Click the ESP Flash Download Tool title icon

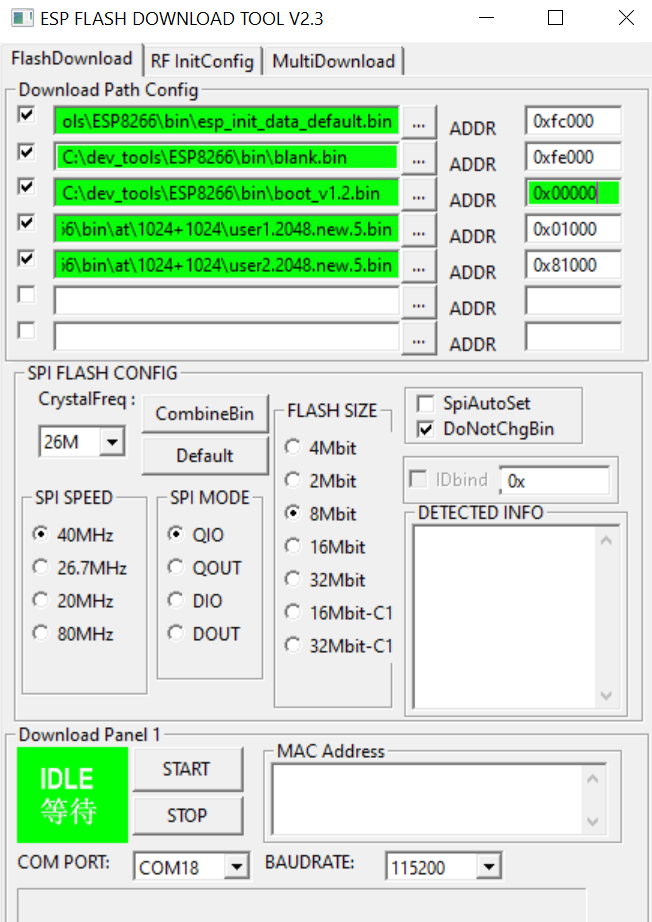coord(22,18)
